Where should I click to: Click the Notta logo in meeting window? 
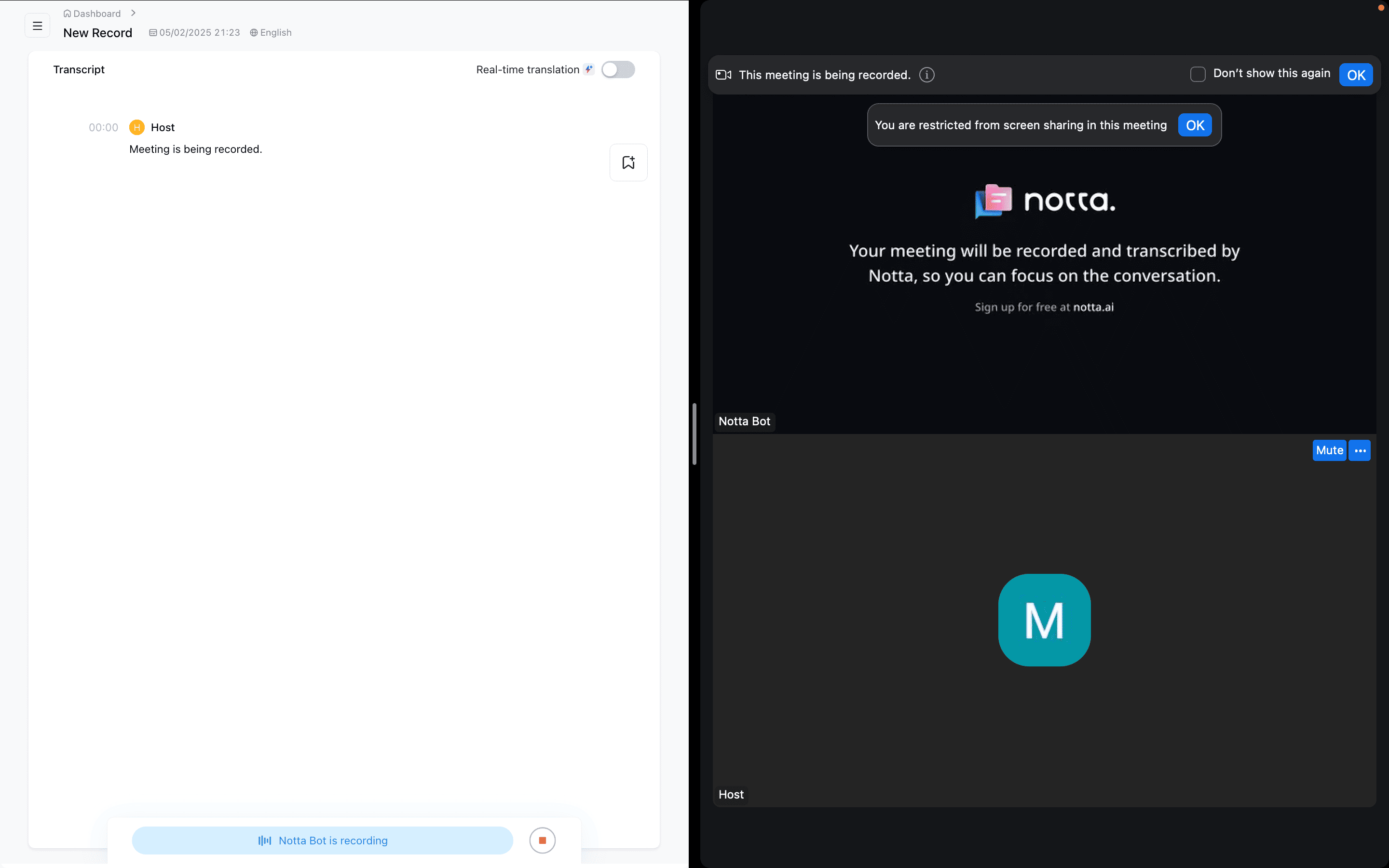coord(1045,201)
